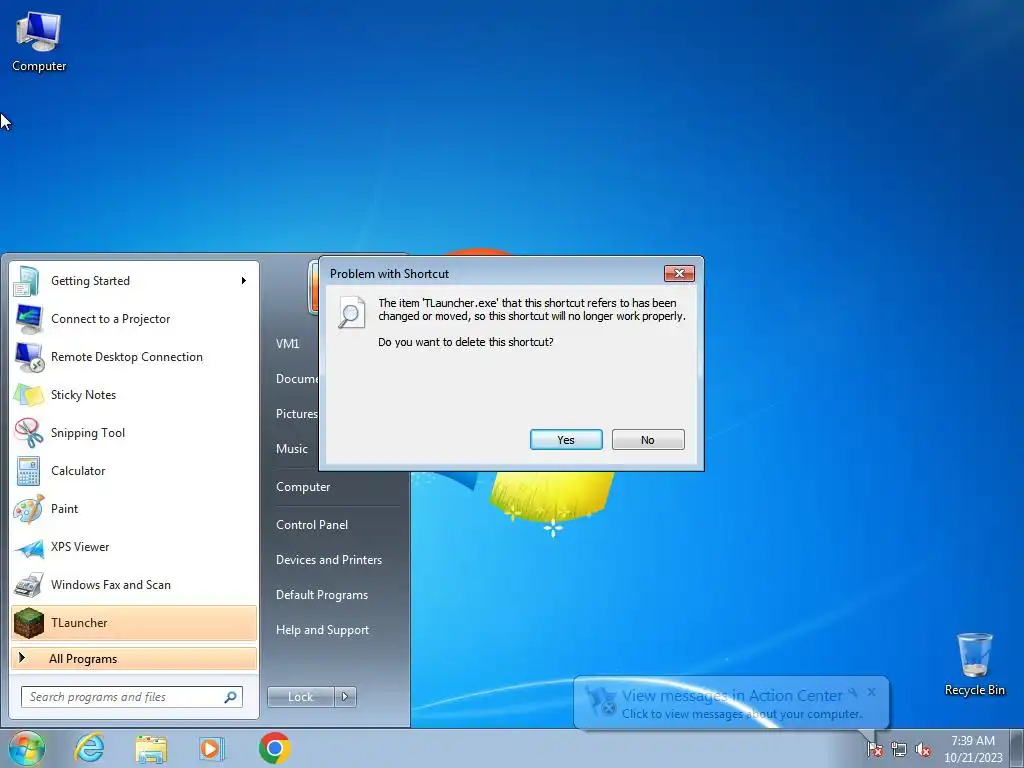Click the Lock button
The width and height of the screenshot is (1024, 768).
click(x=300, y=697)
